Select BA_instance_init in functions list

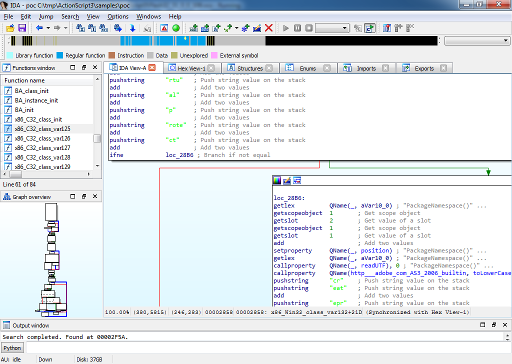(x=36, y=100)
